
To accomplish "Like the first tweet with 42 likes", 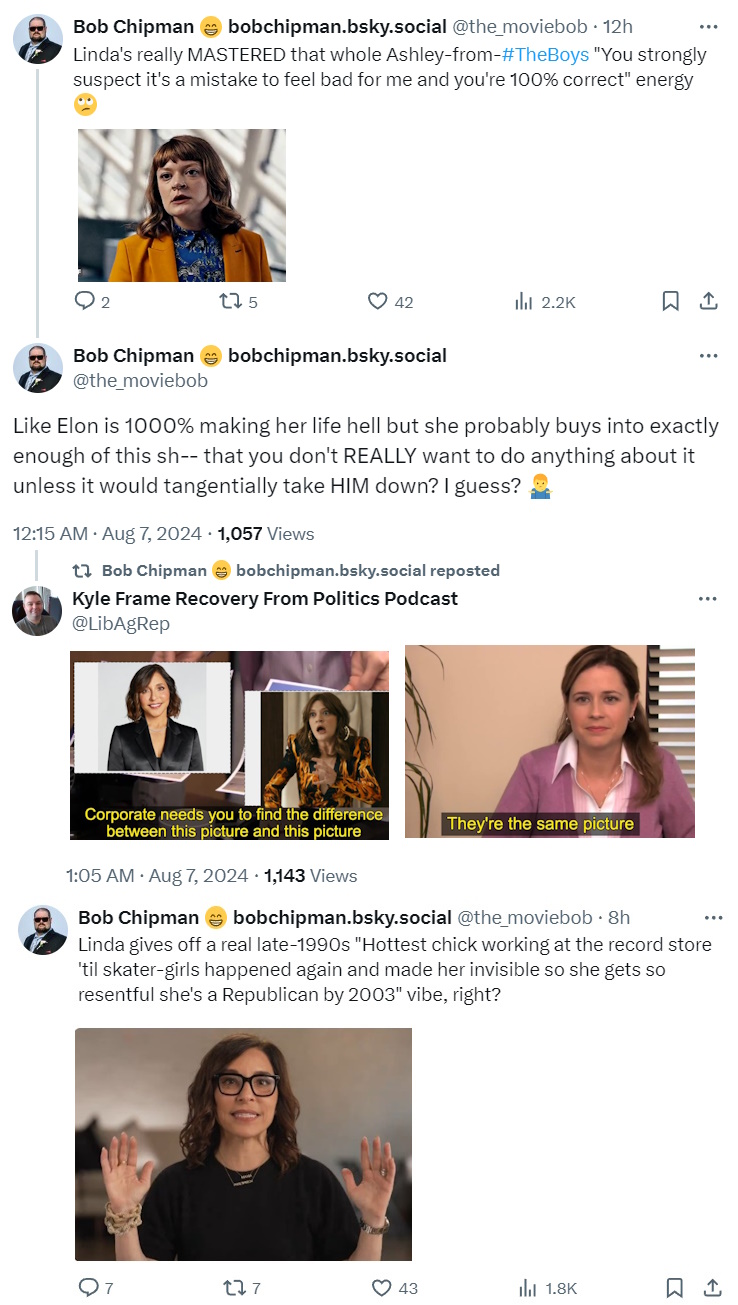I will pos(378,301).
